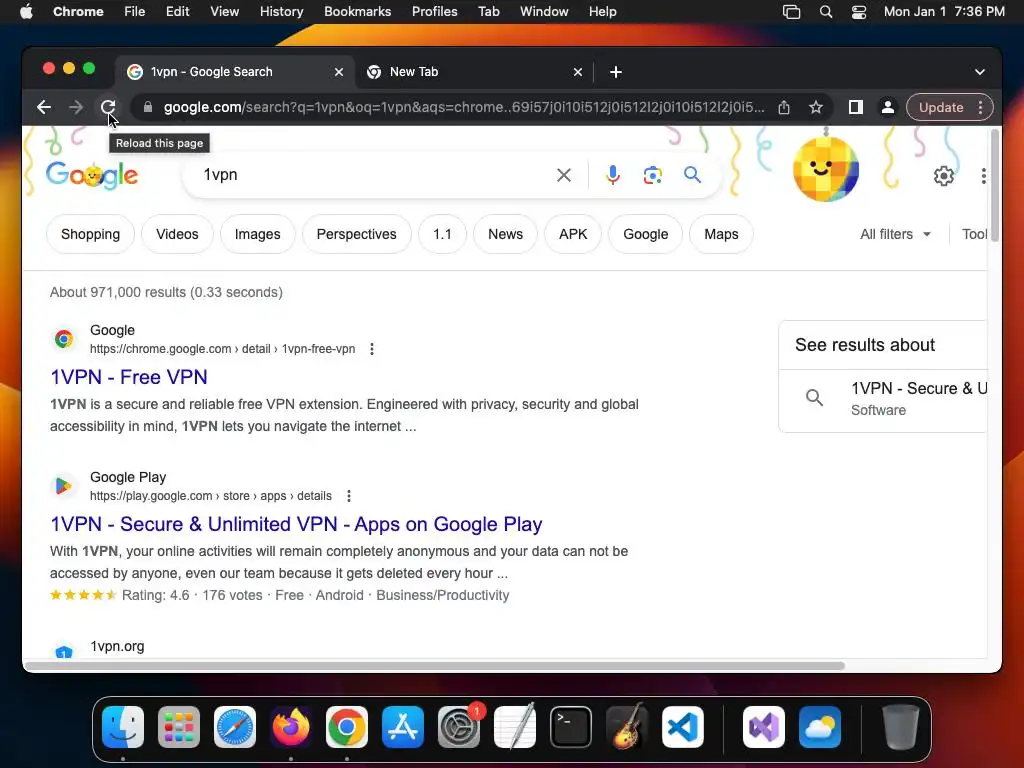Open Finder from the dock
Image resolution: width=1024 pixels, height=768 pixels.
coord(123,727)
